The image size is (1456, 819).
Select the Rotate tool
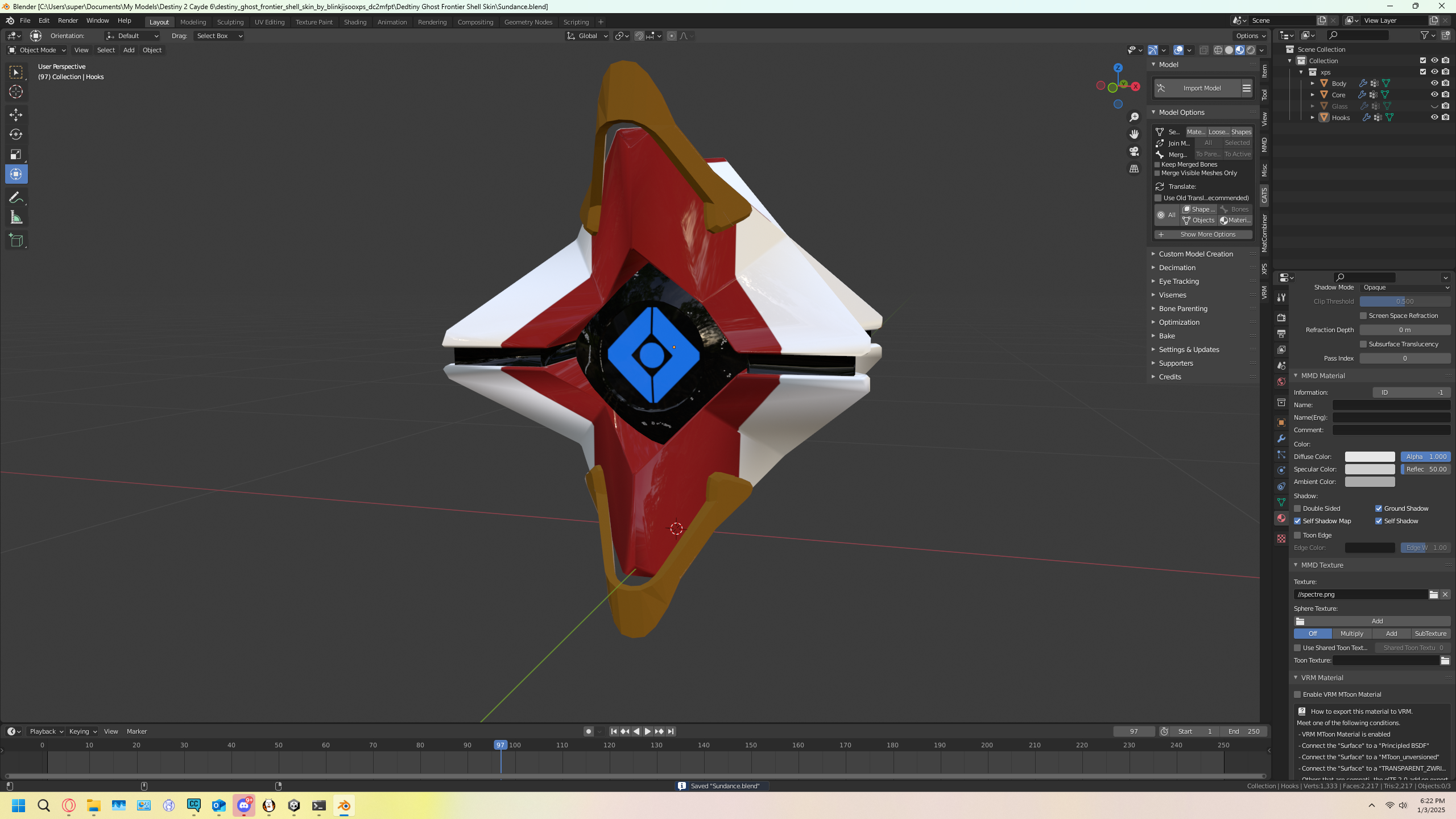(16, 135)
